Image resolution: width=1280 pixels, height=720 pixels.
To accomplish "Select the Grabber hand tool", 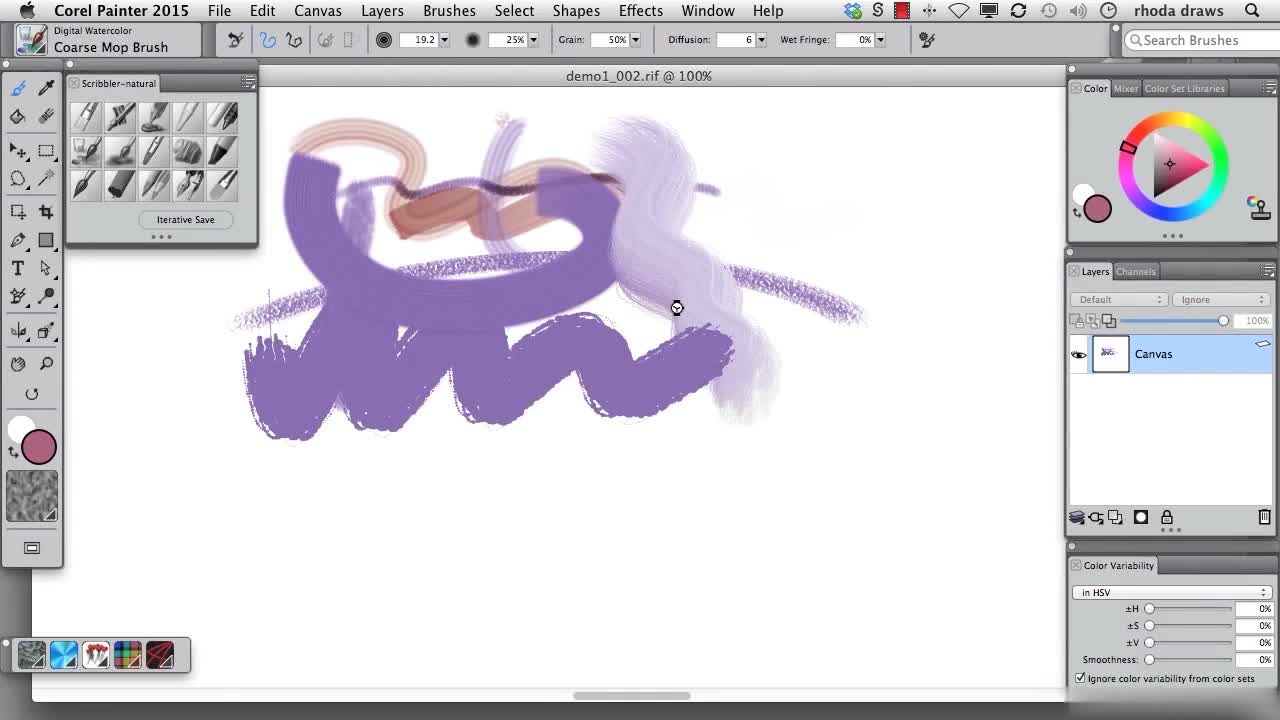I will click(x=18, y=364).
